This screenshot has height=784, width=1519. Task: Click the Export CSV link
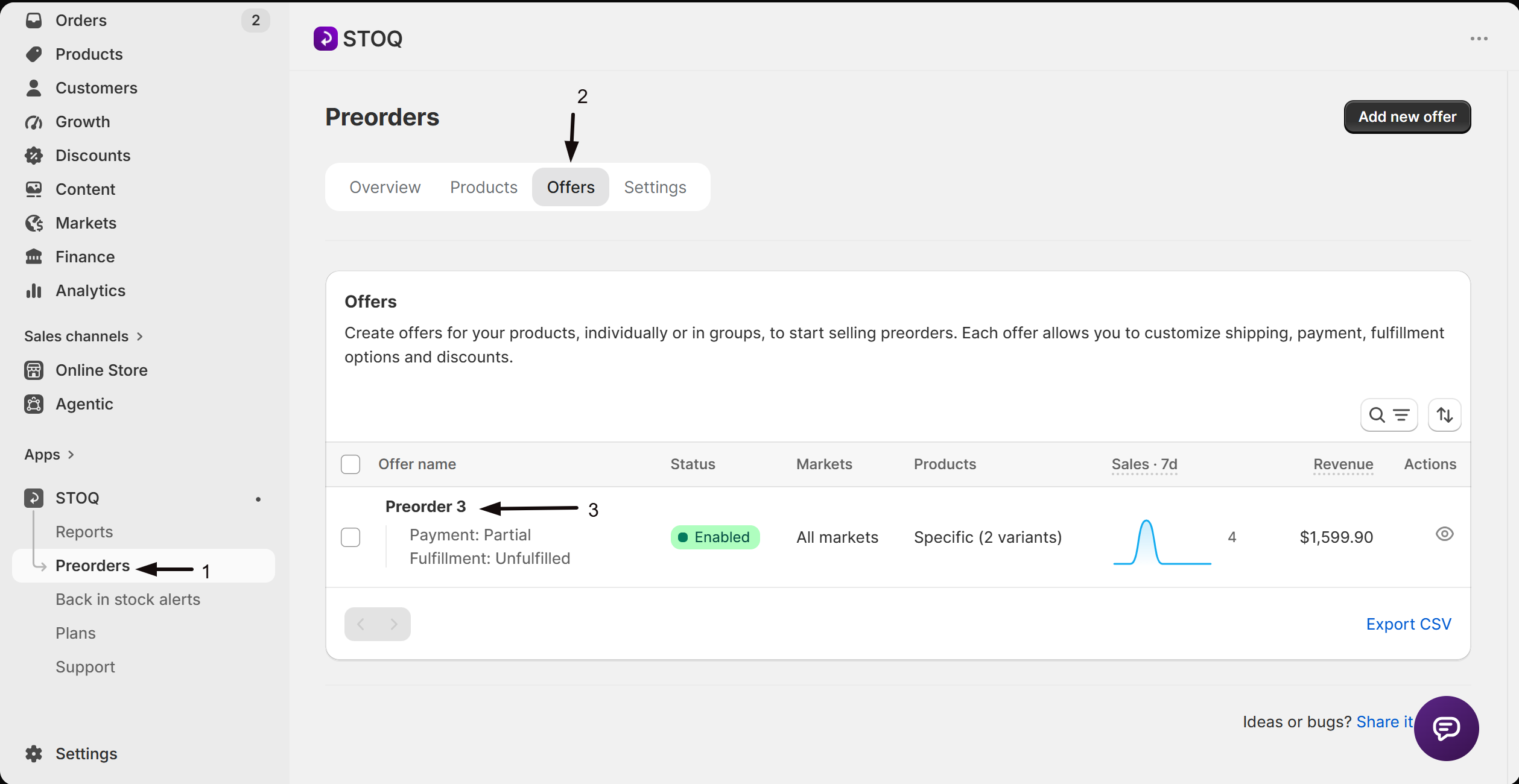(1409, 624)
